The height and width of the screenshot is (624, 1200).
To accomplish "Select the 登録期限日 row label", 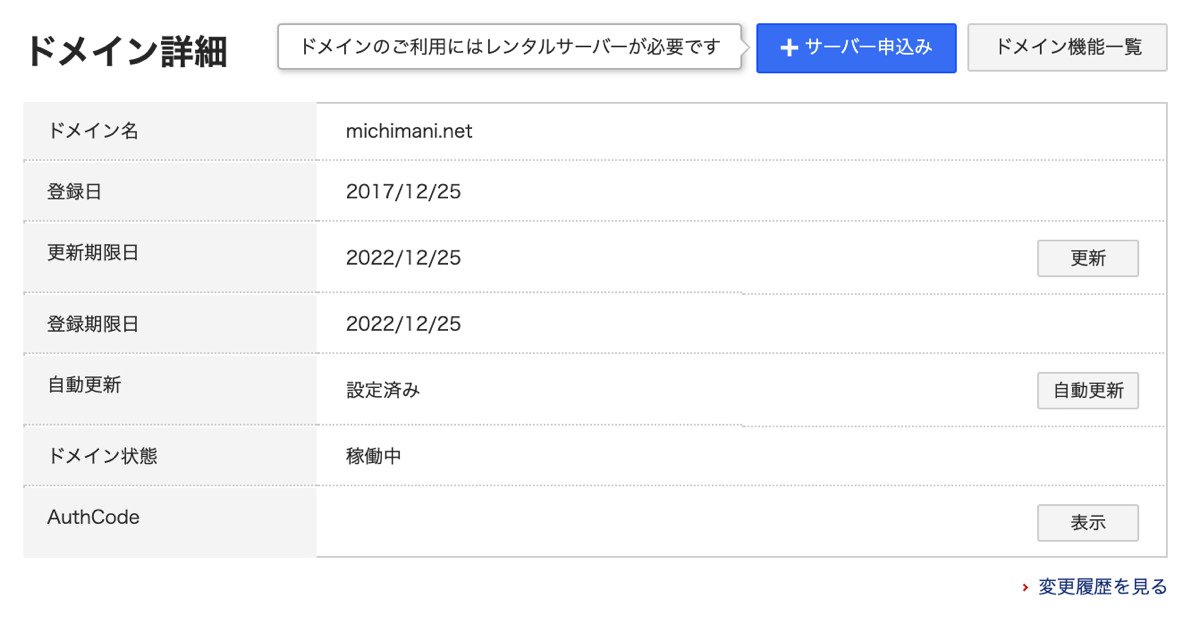I will [92, 323].
